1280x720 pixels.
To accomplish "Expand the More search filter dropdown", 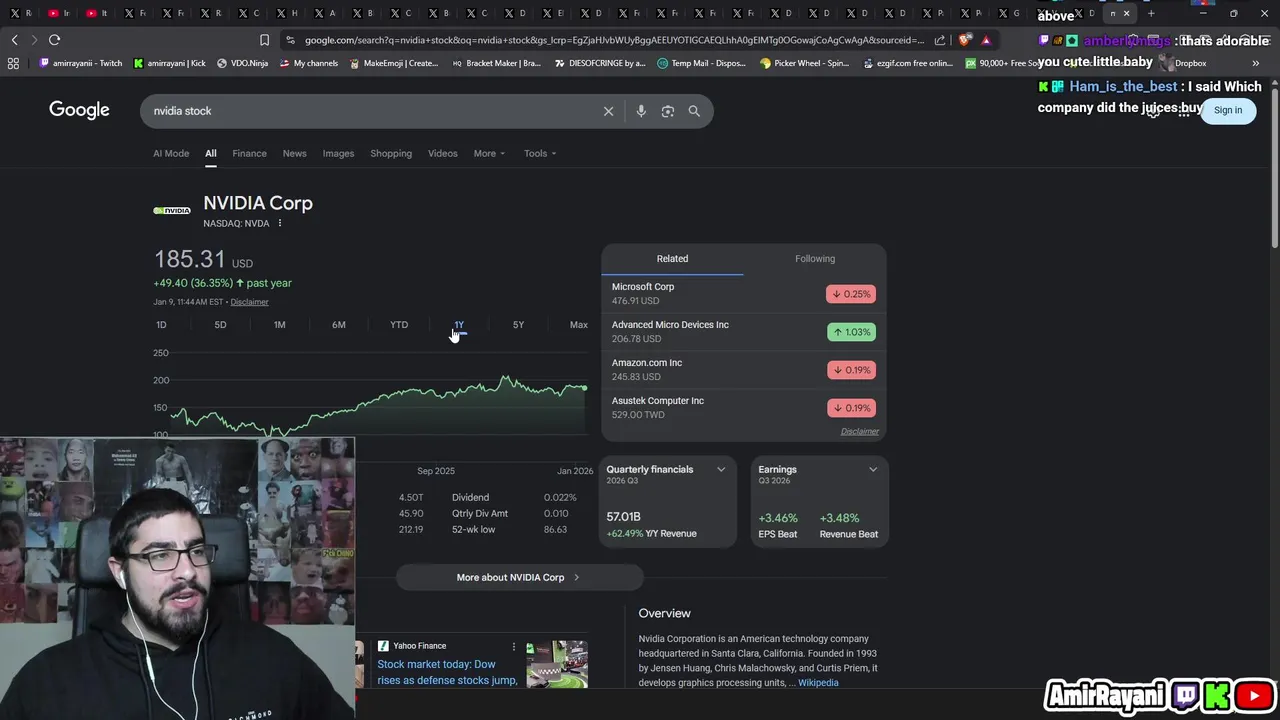I will 489,153.
